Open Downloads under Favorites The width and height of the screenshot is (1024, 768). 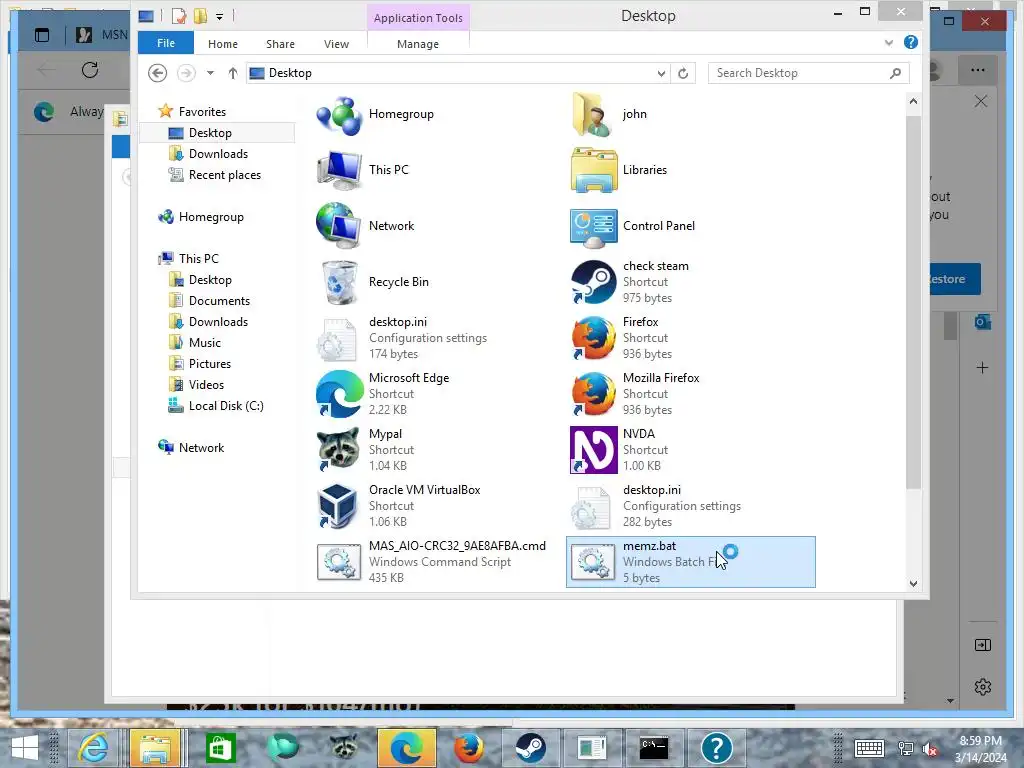218,153
